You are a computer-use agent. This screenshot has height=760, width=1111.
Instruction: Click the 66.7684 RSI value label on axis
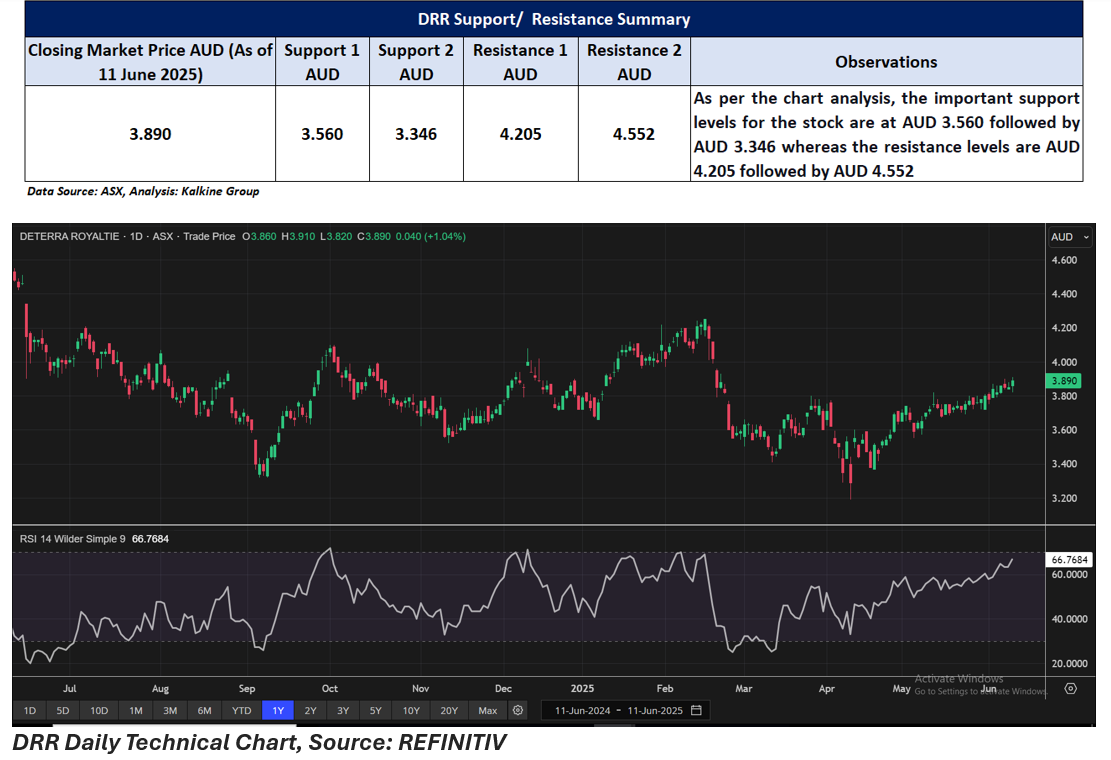coord(1069,560)
